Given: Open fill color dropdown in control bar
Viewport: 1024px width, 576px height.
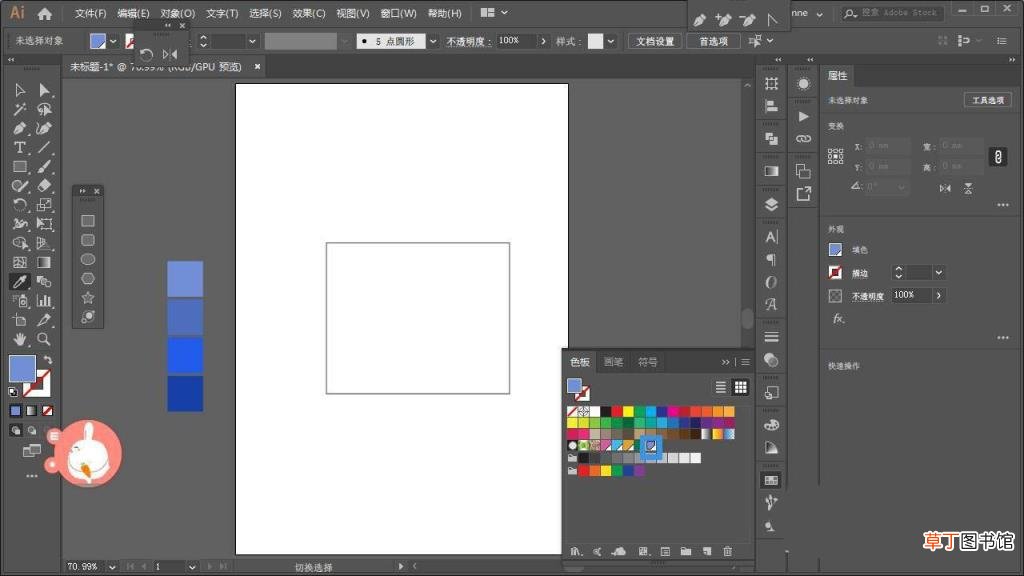Looking at the screenshot, I should 113,41.
